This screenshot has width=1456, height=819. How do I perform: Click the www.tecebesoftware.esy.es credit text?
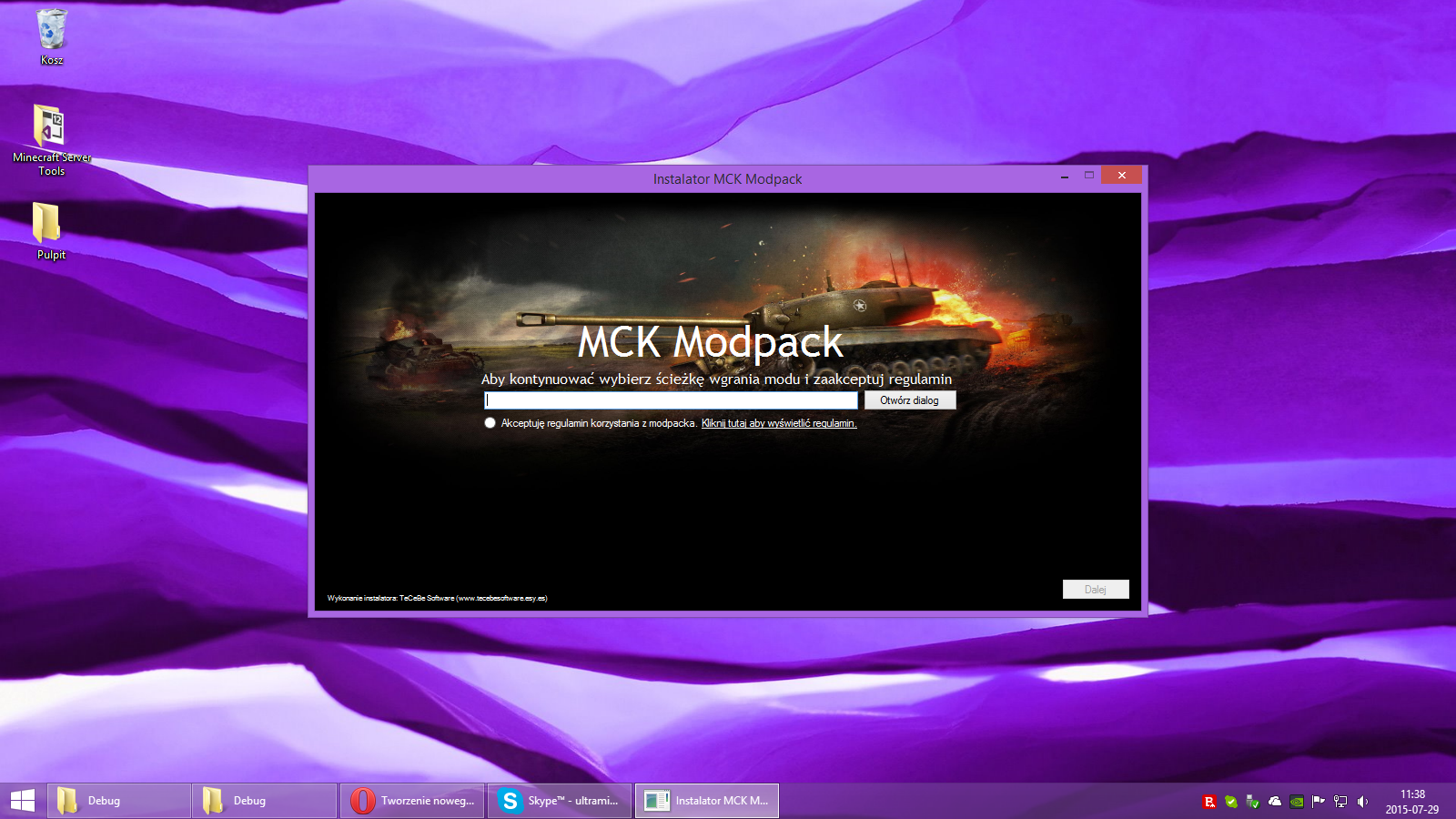point(503,598)
